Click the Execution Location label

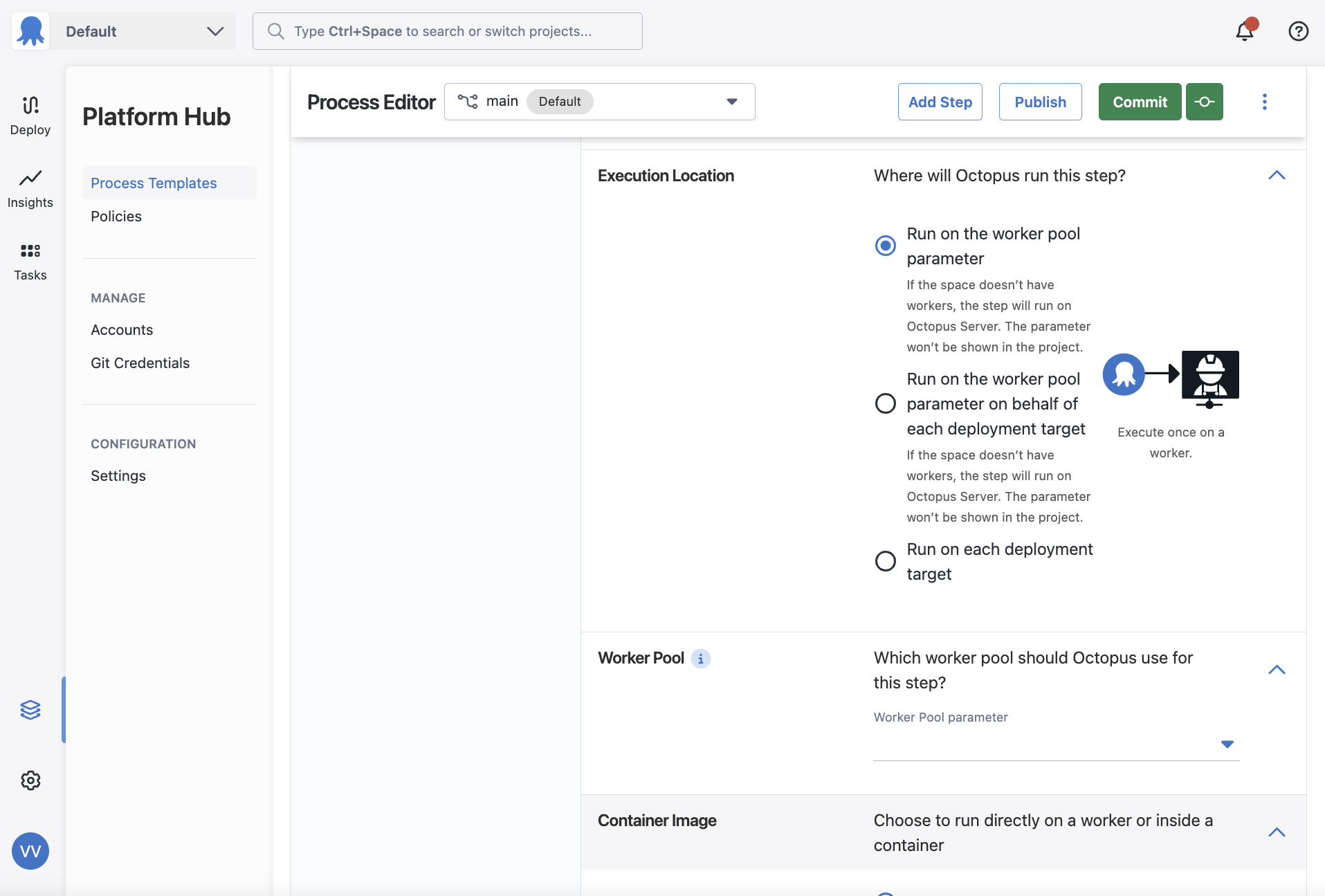pos(666,176)
